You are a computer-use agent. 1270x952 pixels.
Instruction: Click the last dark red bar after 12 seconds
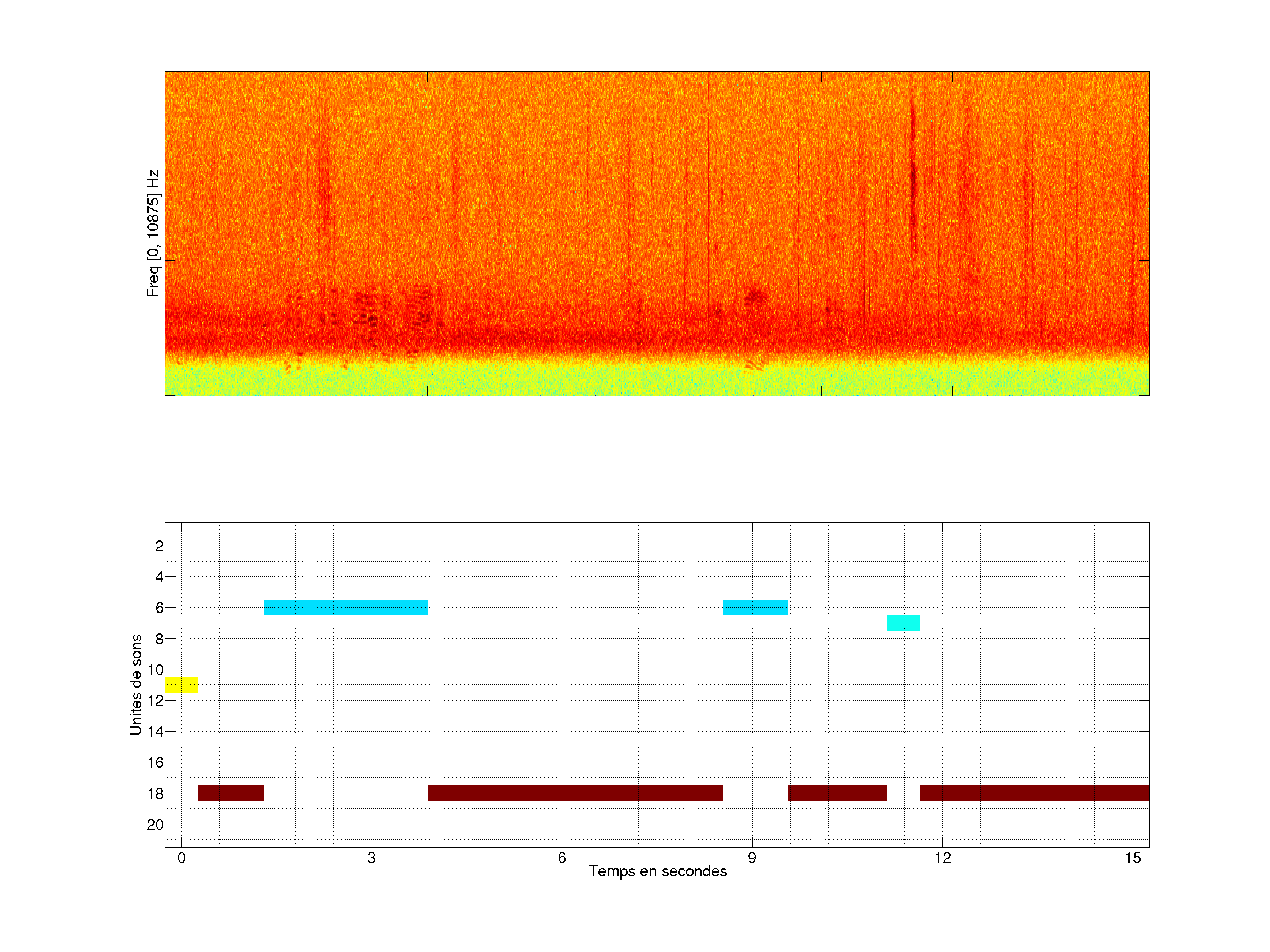coord(1034,793)
